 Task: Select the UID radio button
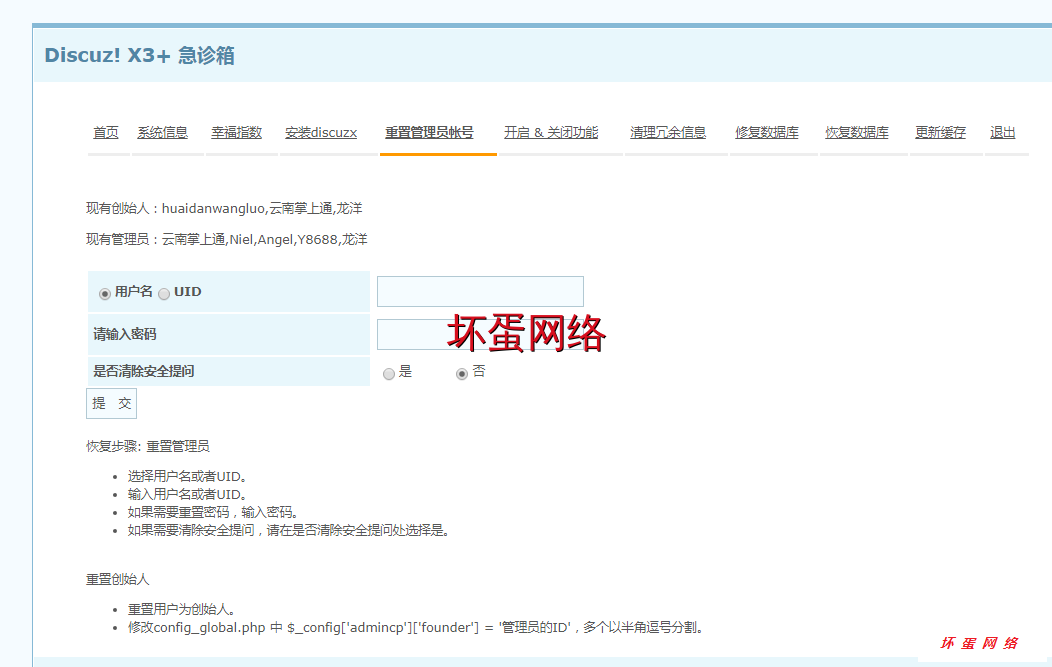(164, 294)
